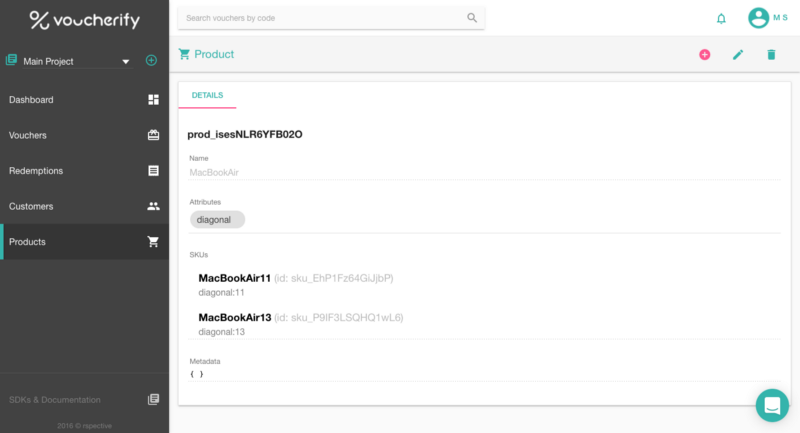Click the diagonal:11 attribute text
This screenshot has height=433, width=800.
(x=221, y=293)
